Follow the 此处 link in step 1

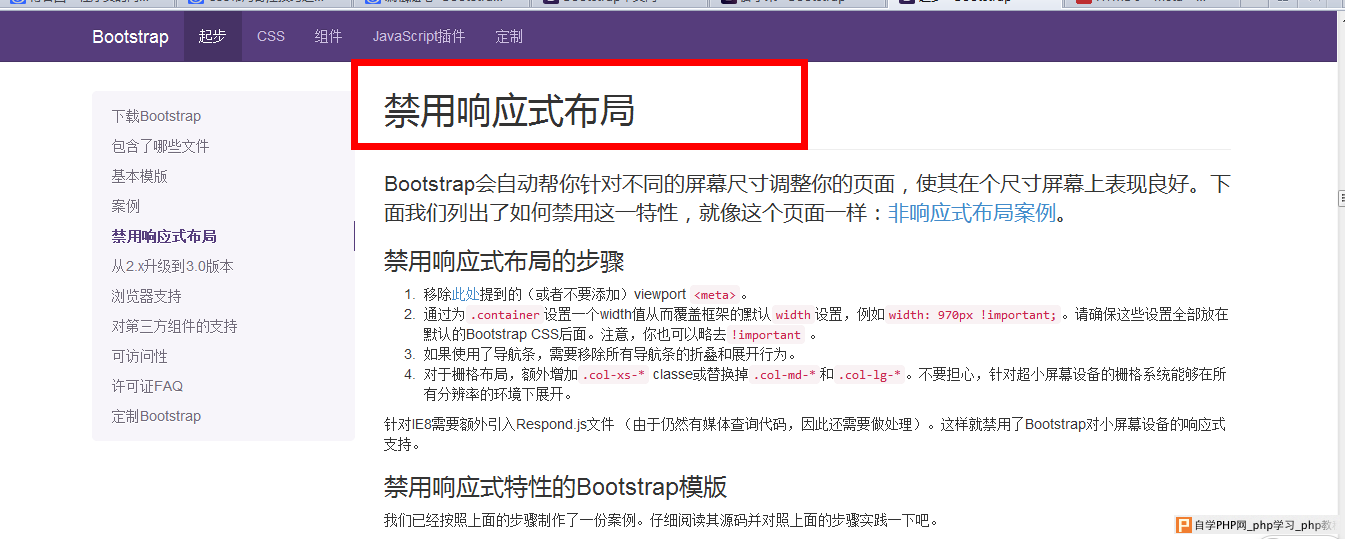[x=466, y=294]
